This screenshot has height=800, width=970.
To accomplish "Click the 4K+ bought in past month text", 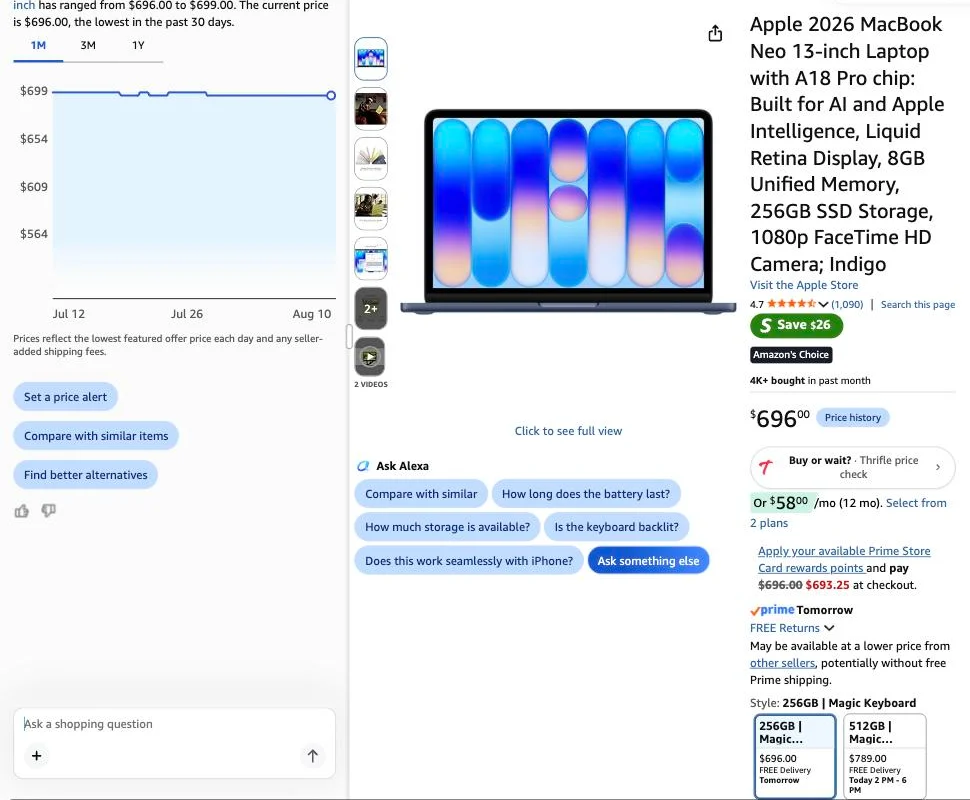I will pos(810,381).
